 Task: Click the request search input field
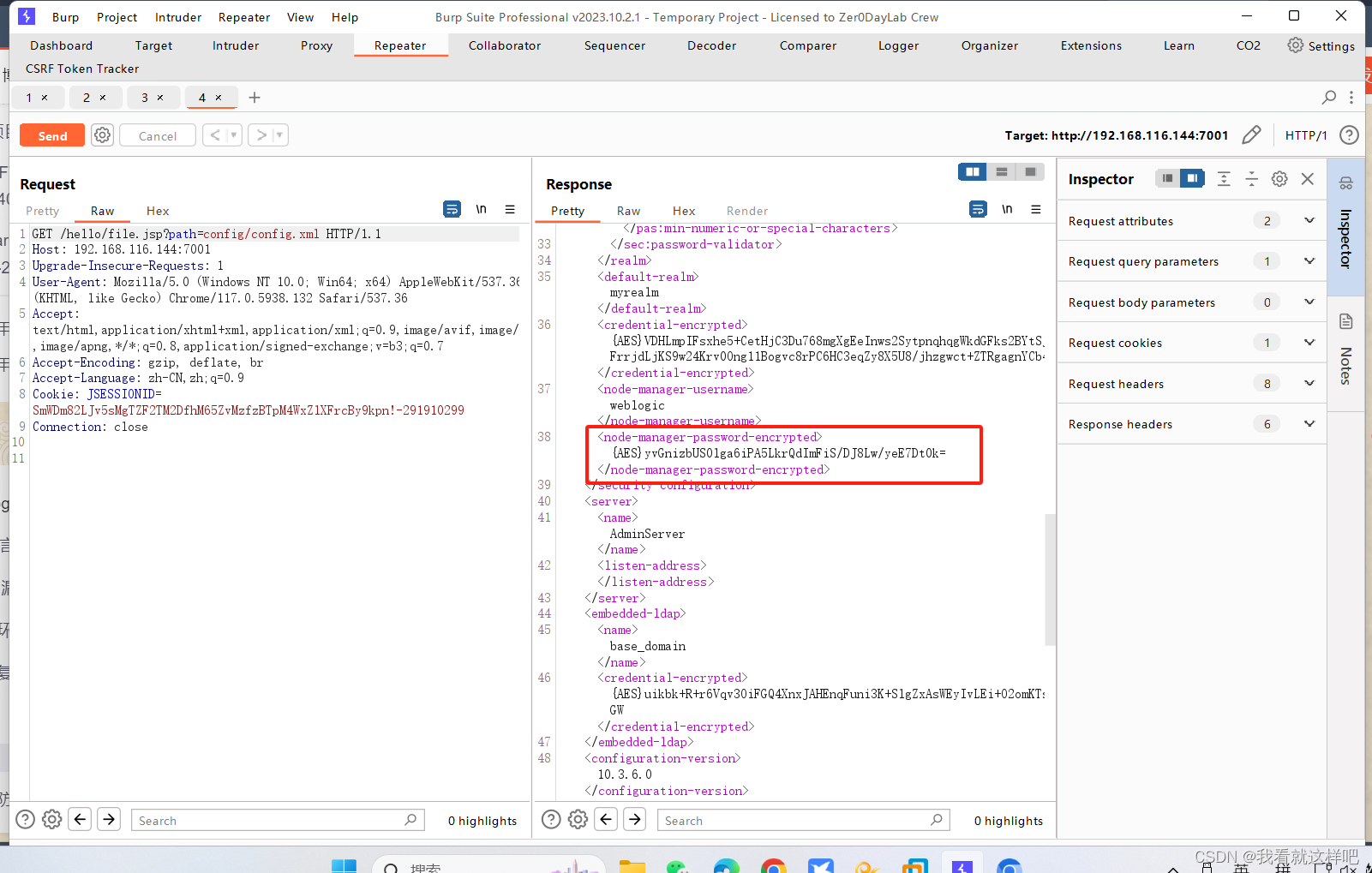coord(279,820)
